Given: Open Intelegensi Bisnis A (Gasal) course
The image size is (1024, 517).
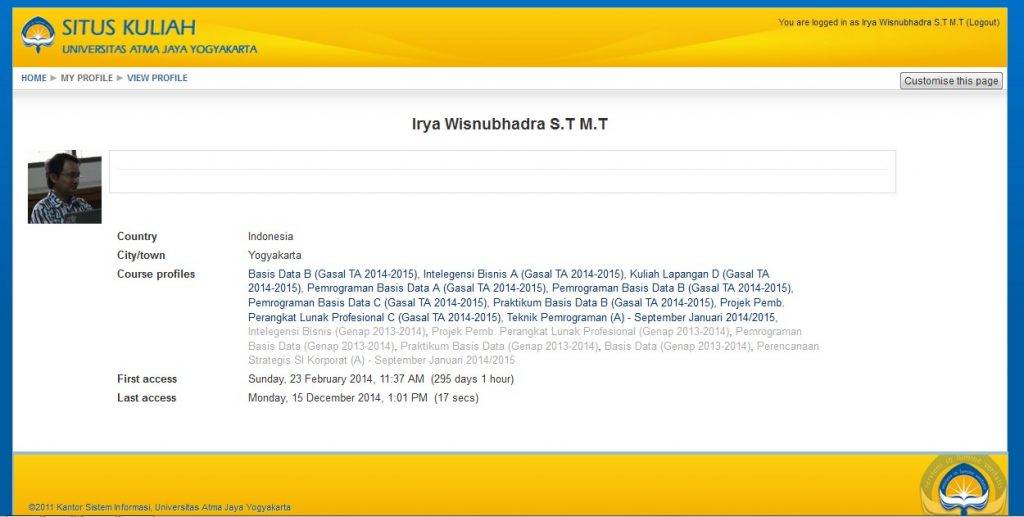Looking at the screenshot, I should (523, 274).
